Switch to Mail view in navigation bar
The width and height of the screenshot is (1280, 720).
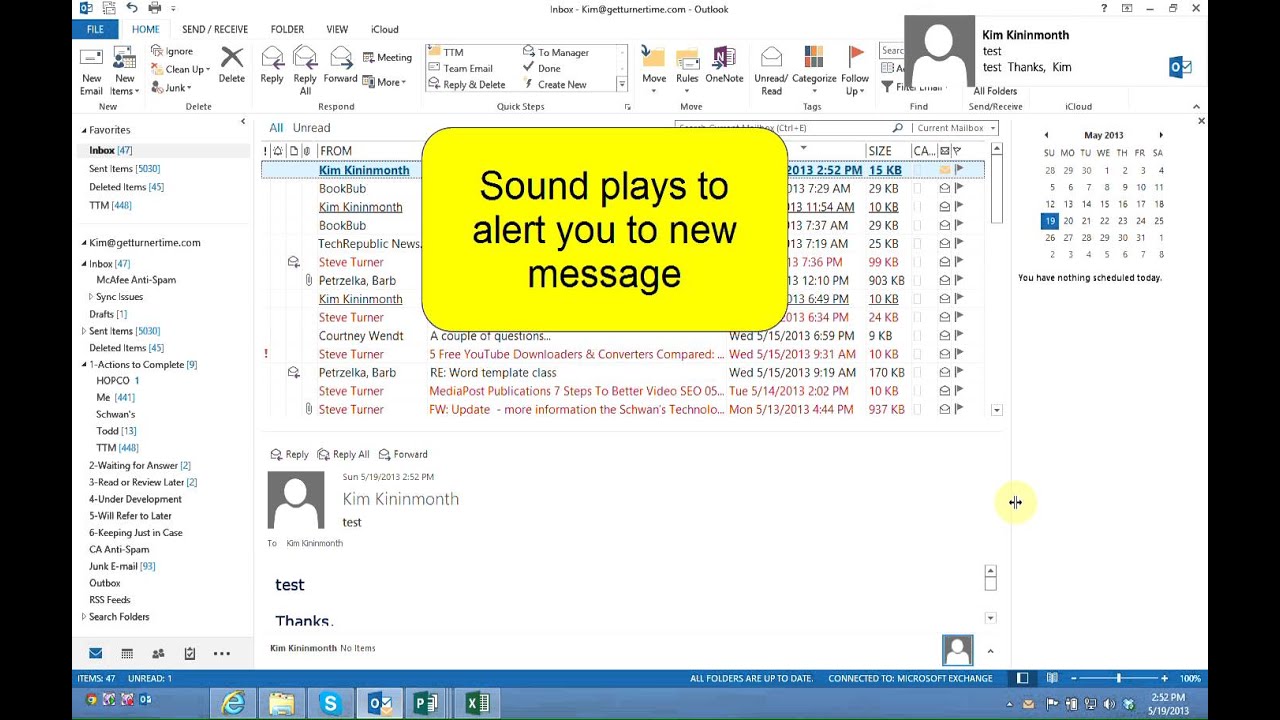point(95,653)
